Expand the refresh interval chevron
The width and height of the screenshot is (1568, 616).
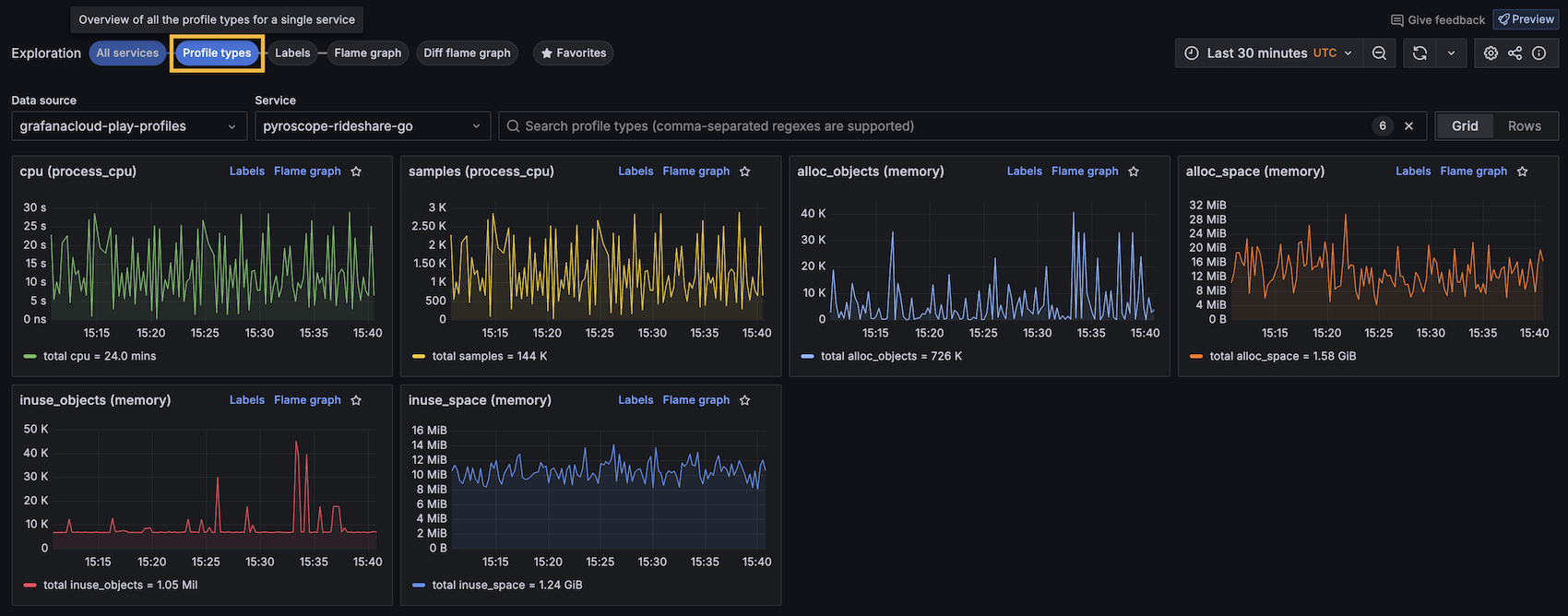(1451, 53)
